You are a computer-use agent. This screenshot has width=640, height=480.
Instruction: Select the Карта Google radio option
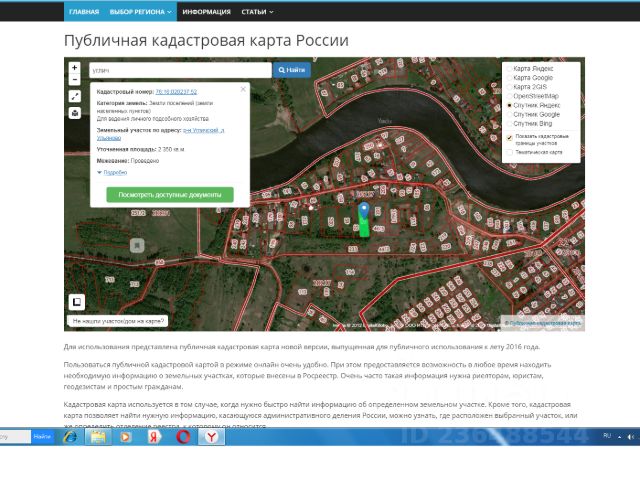click(509, 77)
